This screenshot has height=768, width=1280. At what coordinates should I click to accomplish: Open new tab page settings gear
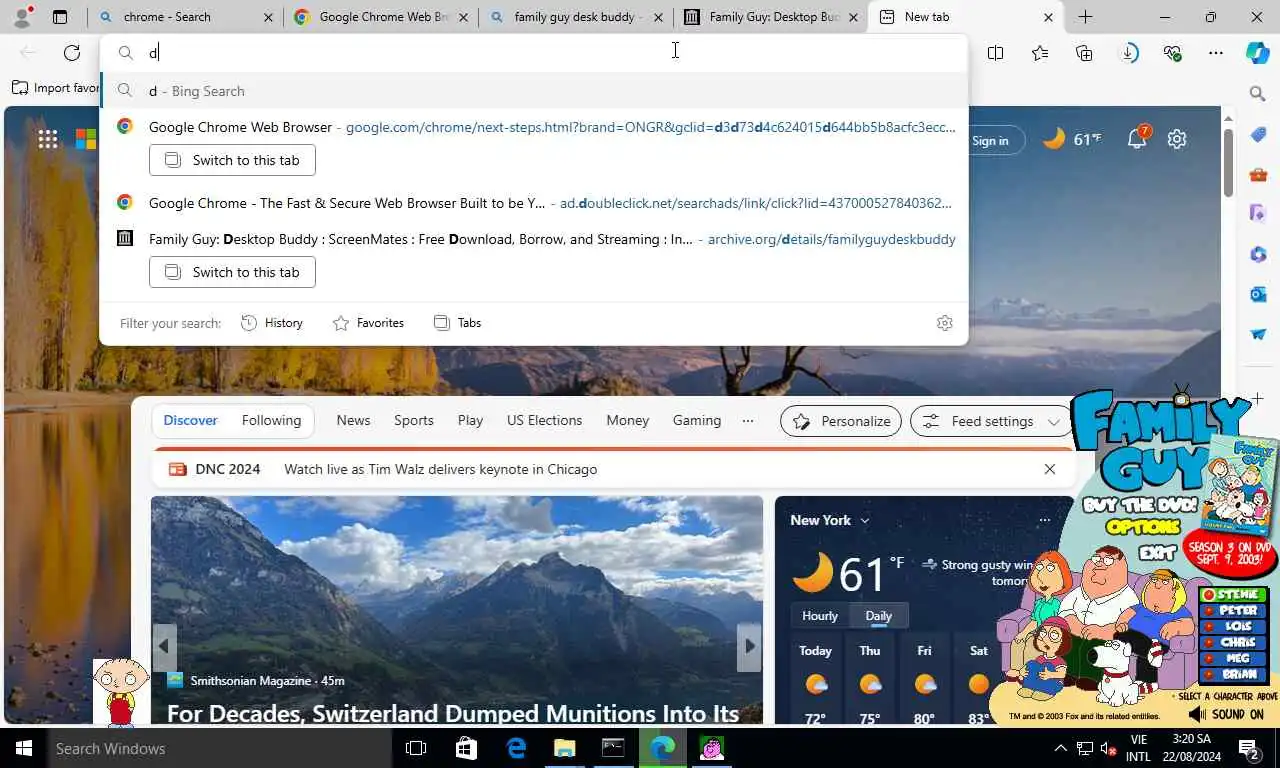tap(1177, 139)
